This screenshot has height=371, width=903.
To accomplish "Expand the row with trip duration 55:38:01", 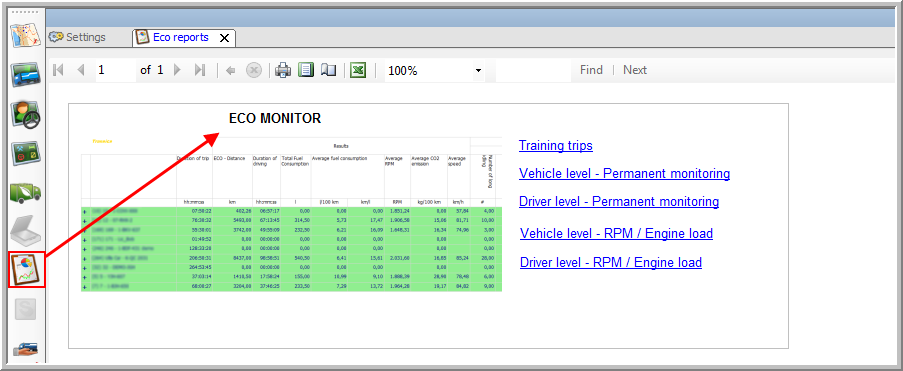I will click(x=85, y=230).
